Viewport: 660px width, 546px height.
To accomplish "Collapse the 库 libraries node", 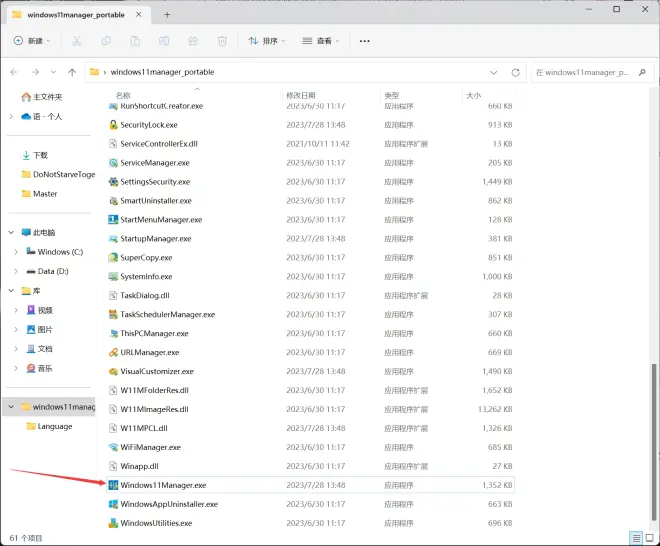I will coord(11,290).
